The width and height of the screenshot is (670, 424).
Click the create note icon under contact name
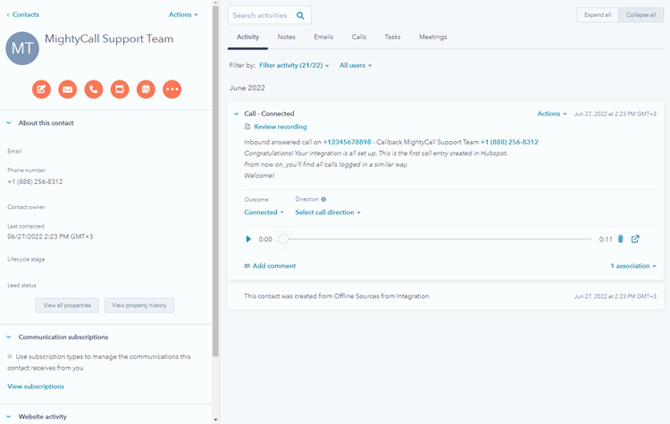41,89
